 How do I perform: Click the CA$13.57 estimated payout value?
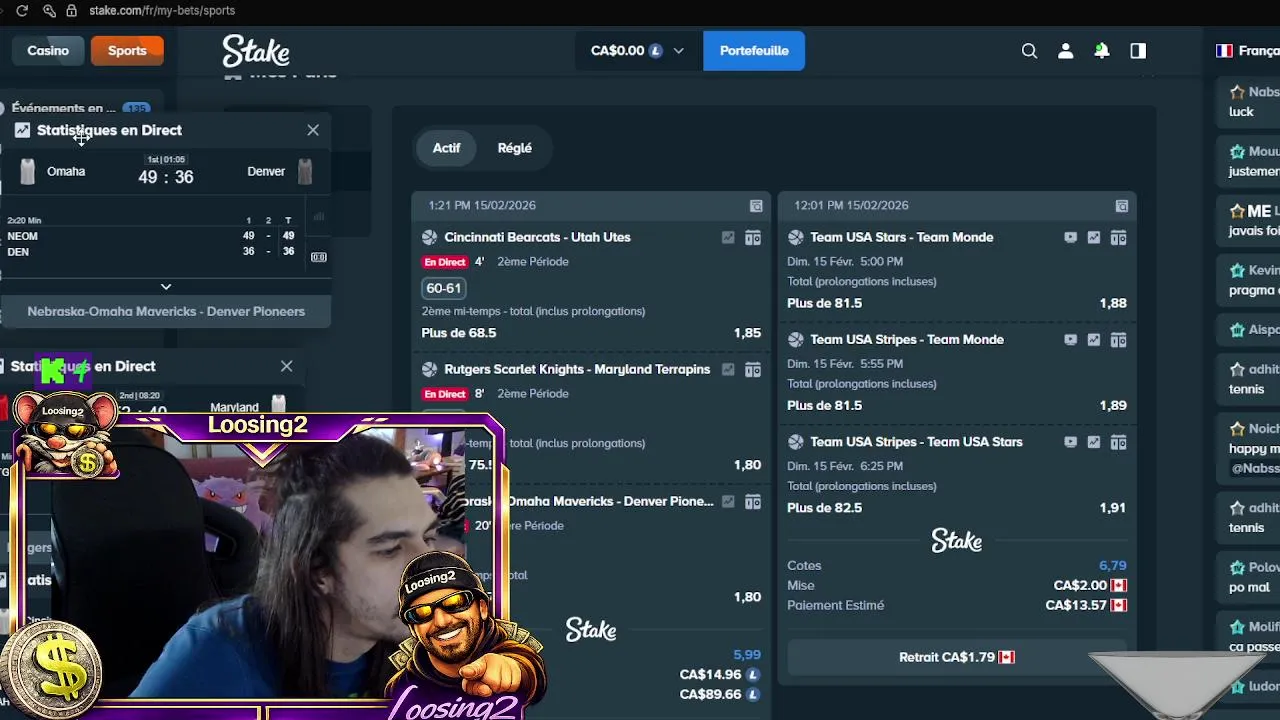tap(1077, 606)
